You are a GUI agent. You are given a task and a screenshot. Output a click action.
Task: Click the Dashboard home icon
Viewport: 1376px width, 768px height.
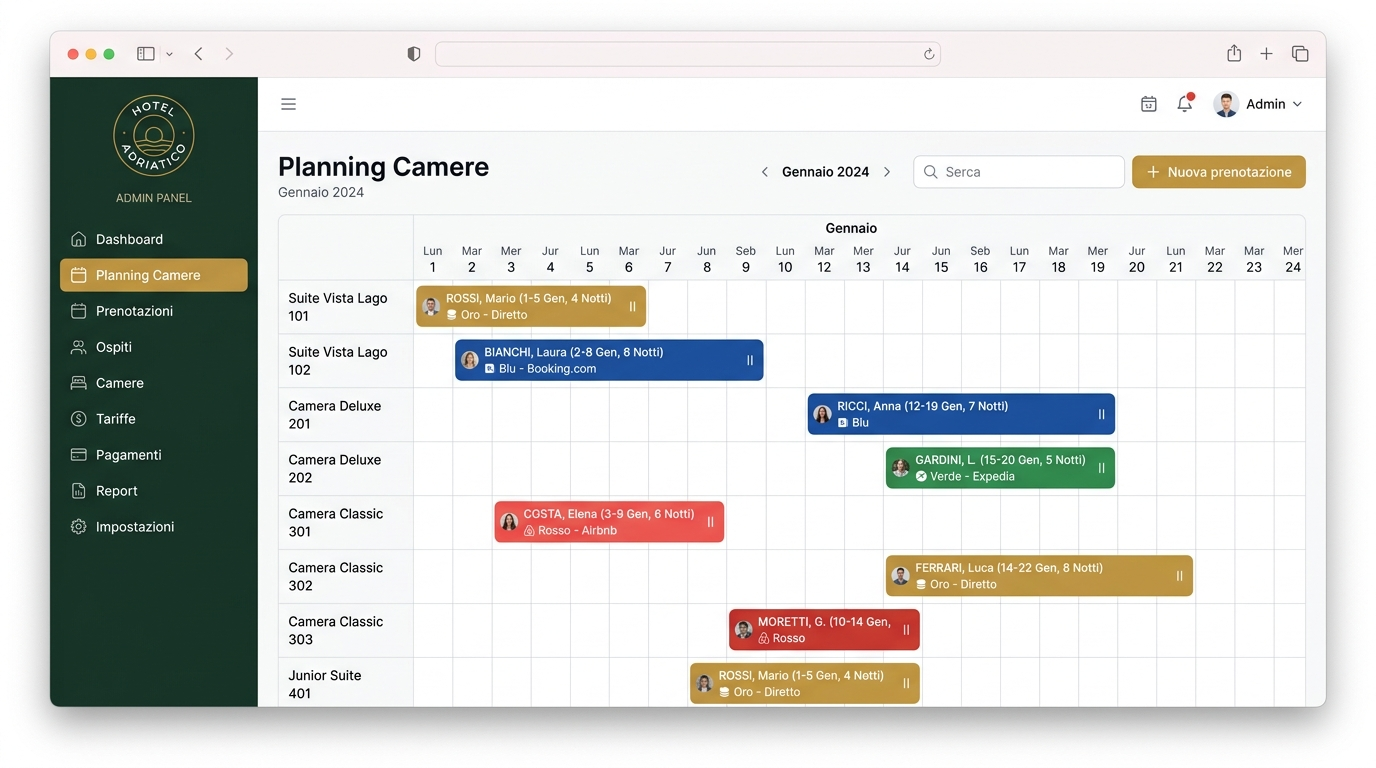coord(79,239)
